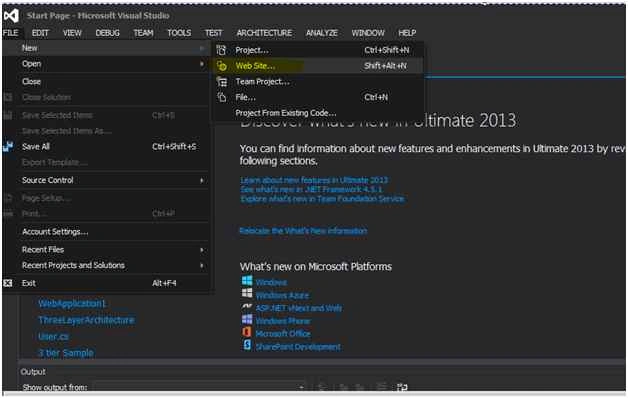Screen dimensions: 628x398
Task: Open See what's new in .NET Framework link
Action: click(x=311, y=189)
